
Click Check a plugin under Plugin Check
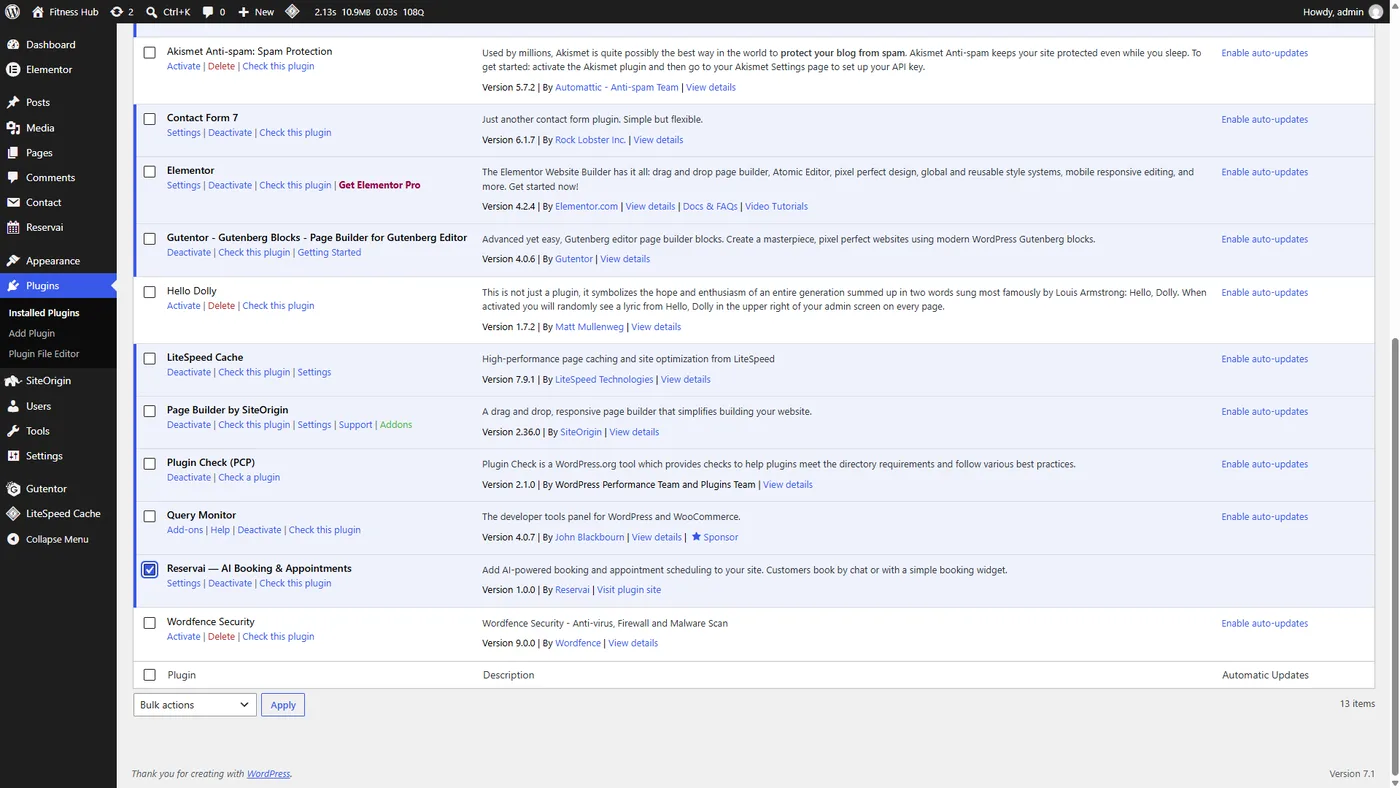tap(249, 478)
